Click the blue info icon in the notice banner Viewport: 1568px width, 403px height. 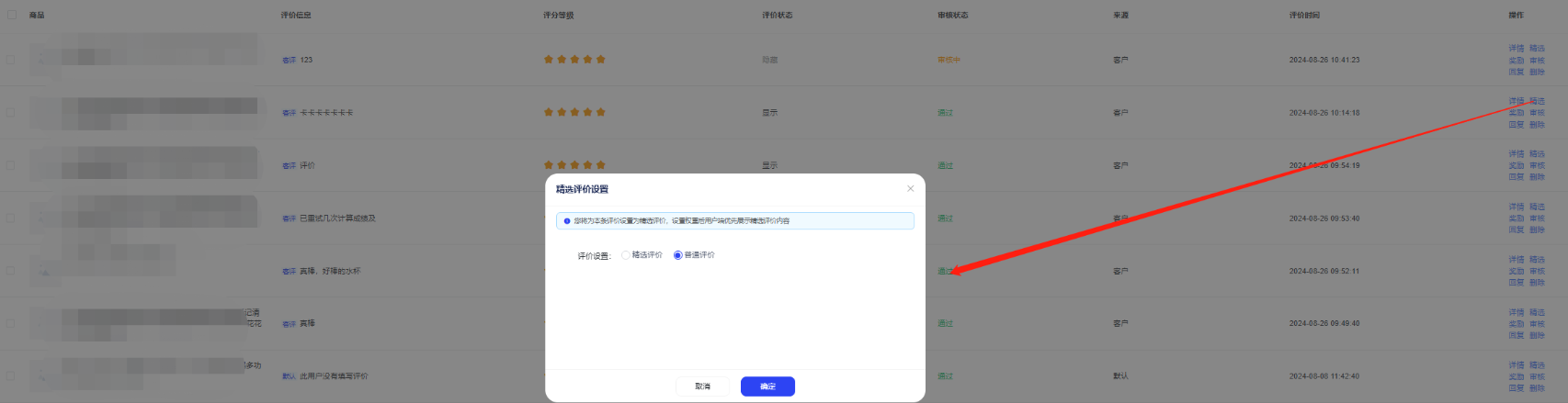[x=566, y=221]
